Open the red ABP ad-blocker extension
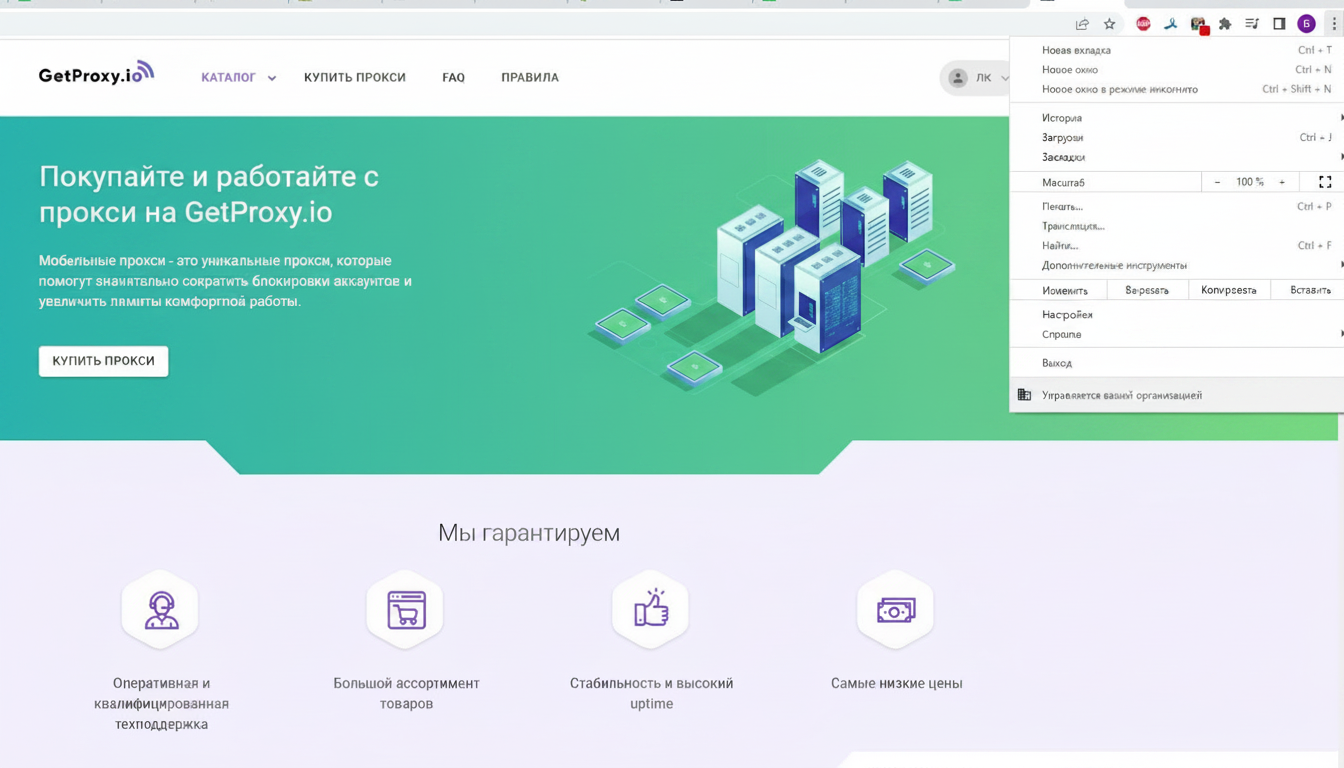 [1143, 24]
